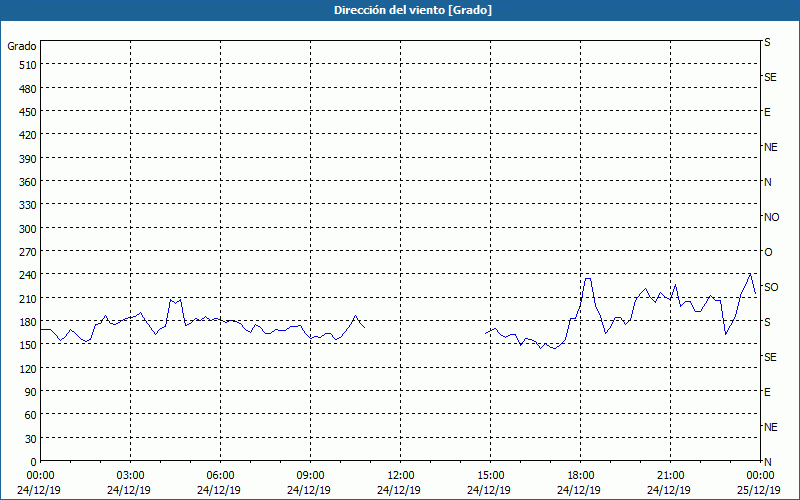Select the 480 degree axis label
Image resolution: width=800 pixels, height=500 pixels.
click(x=28, y=89)
